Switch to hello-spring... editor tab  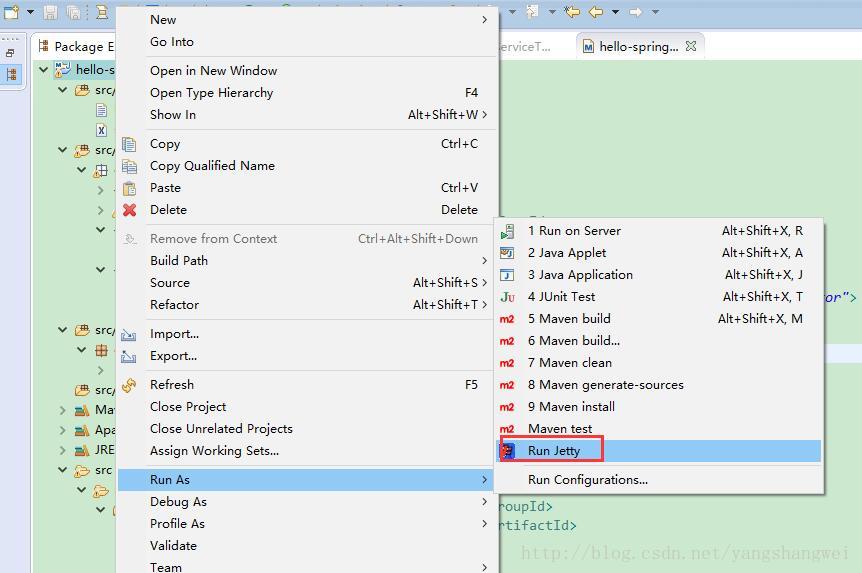638,47
